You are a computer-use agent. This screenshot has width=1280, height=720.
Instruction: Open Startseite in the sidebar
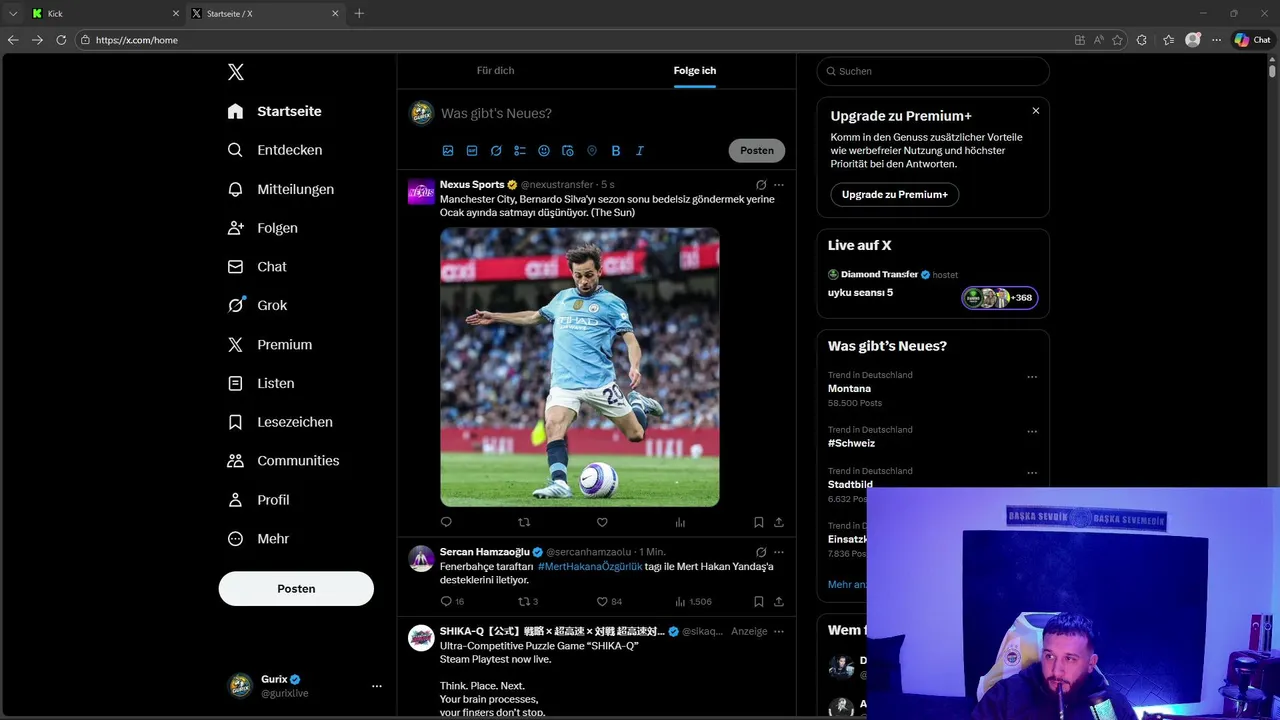(x=274, y=111)
